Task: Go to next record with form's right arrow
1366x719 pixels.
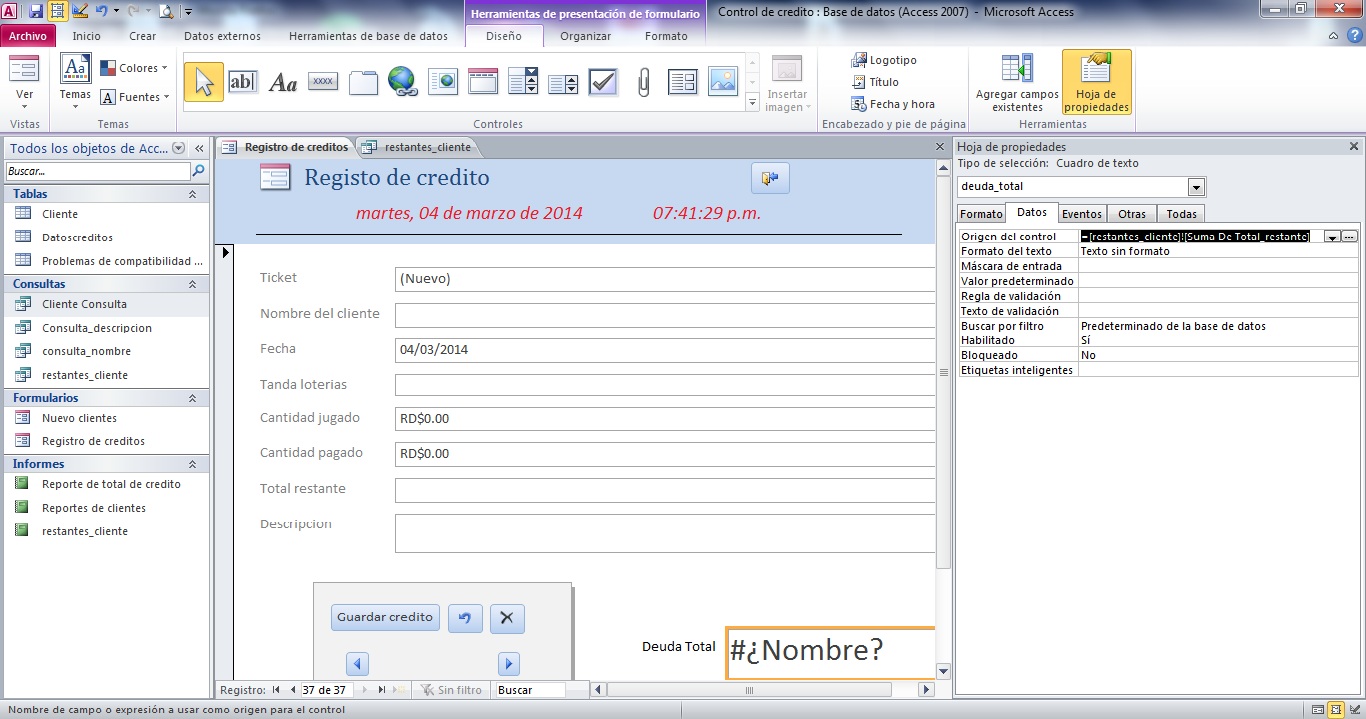Action: pyautogui.click(x=509, y=664)
